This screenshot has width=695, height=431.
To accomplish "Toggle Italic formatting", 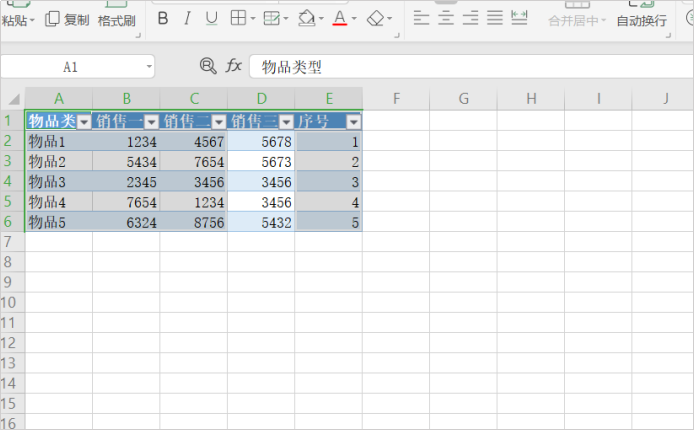I will (187, 19).
